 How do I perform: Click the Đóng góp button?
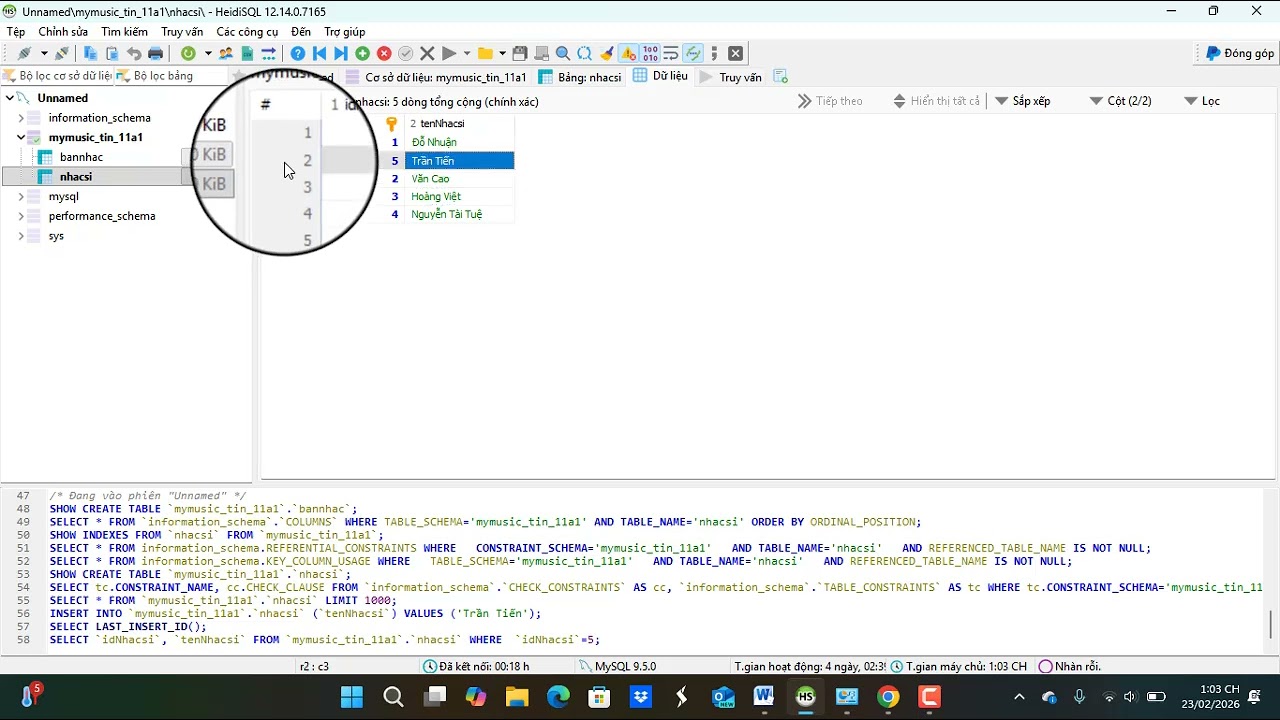pos(1240,53)
